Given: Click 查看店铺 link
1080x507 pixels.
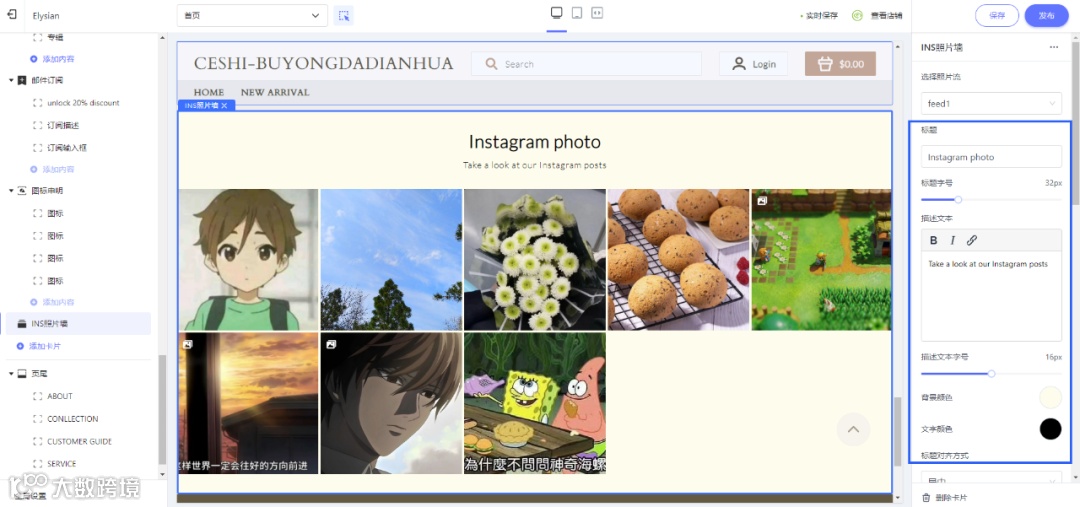Looking at the screenshot, I should click(x=886, y=15).
